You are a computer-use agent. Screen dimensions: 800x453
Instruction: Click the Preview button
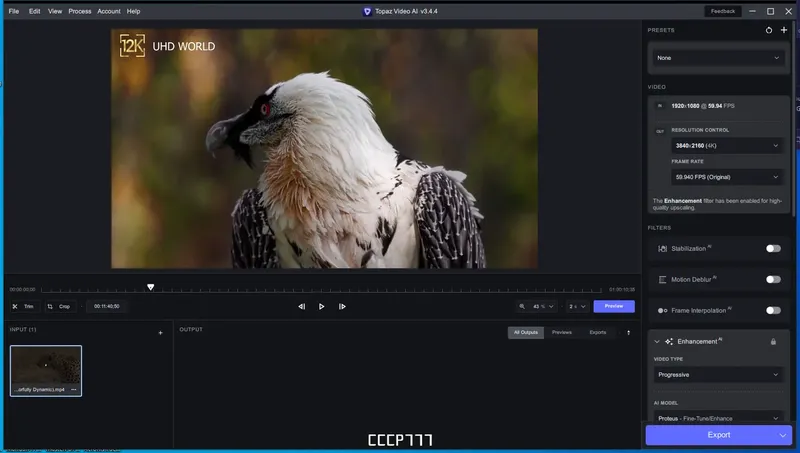(614, 306)
